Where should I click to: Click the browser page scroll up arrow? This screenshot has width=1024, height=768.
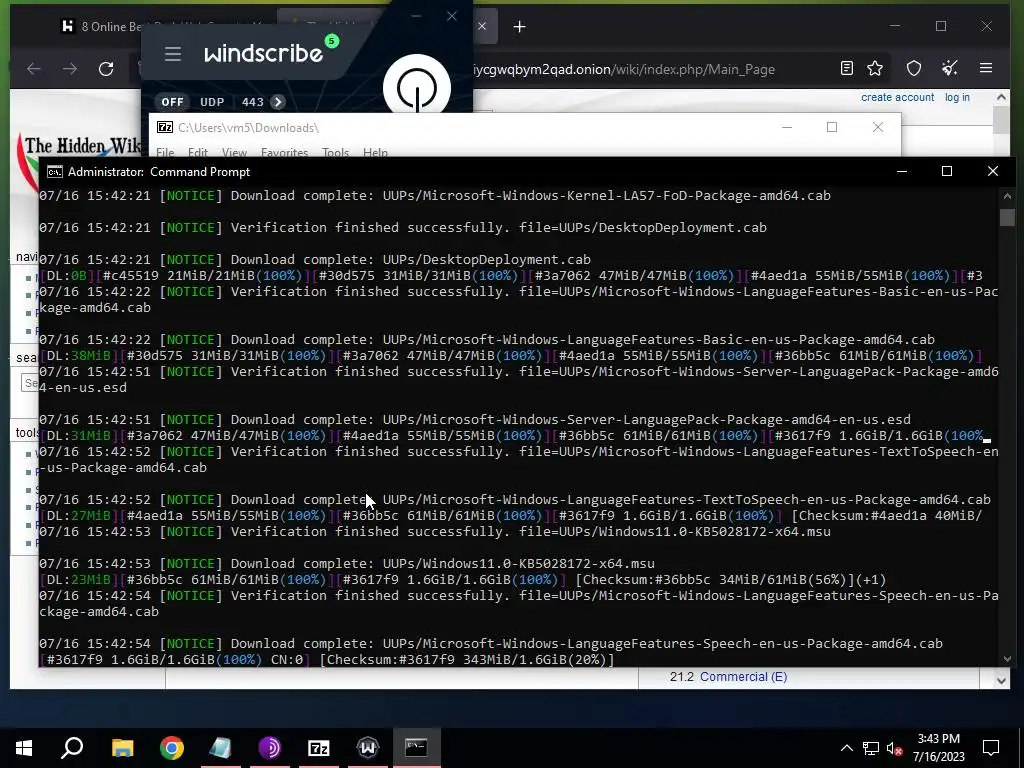tap(1001, 97)
